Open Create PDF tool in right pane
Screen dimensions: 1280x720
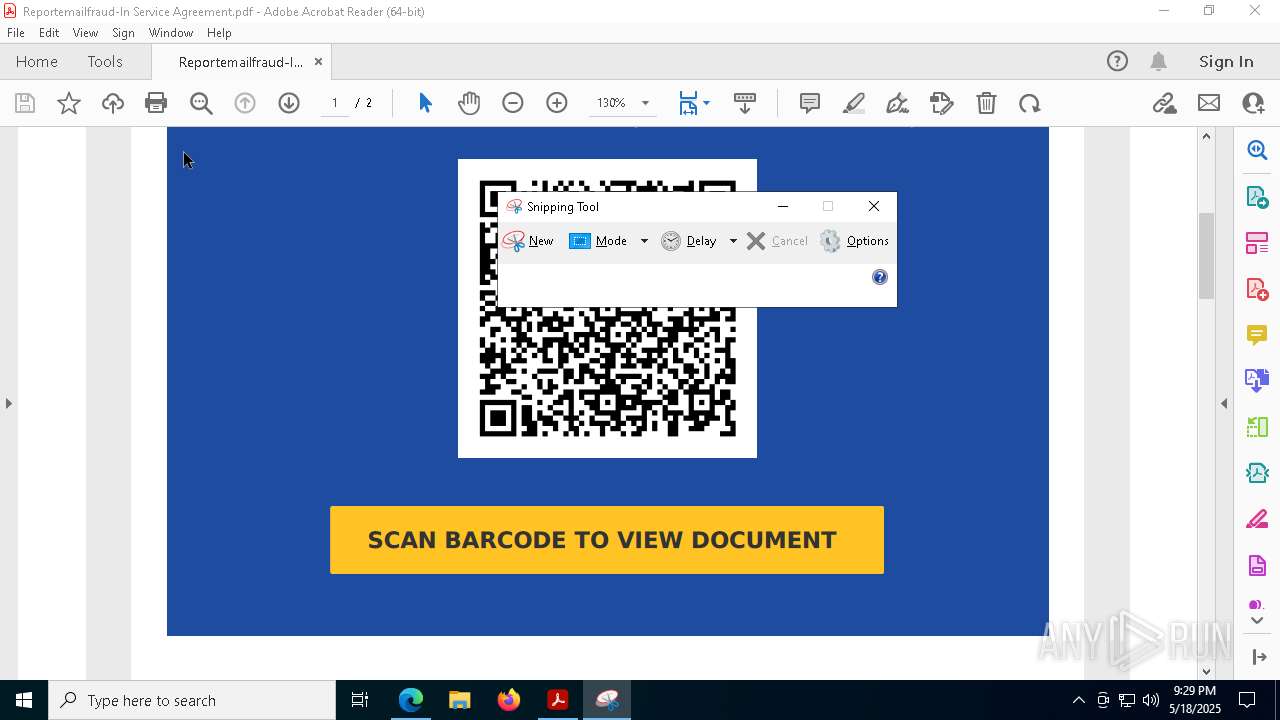pyautogui.click(x=1257, y=289)
